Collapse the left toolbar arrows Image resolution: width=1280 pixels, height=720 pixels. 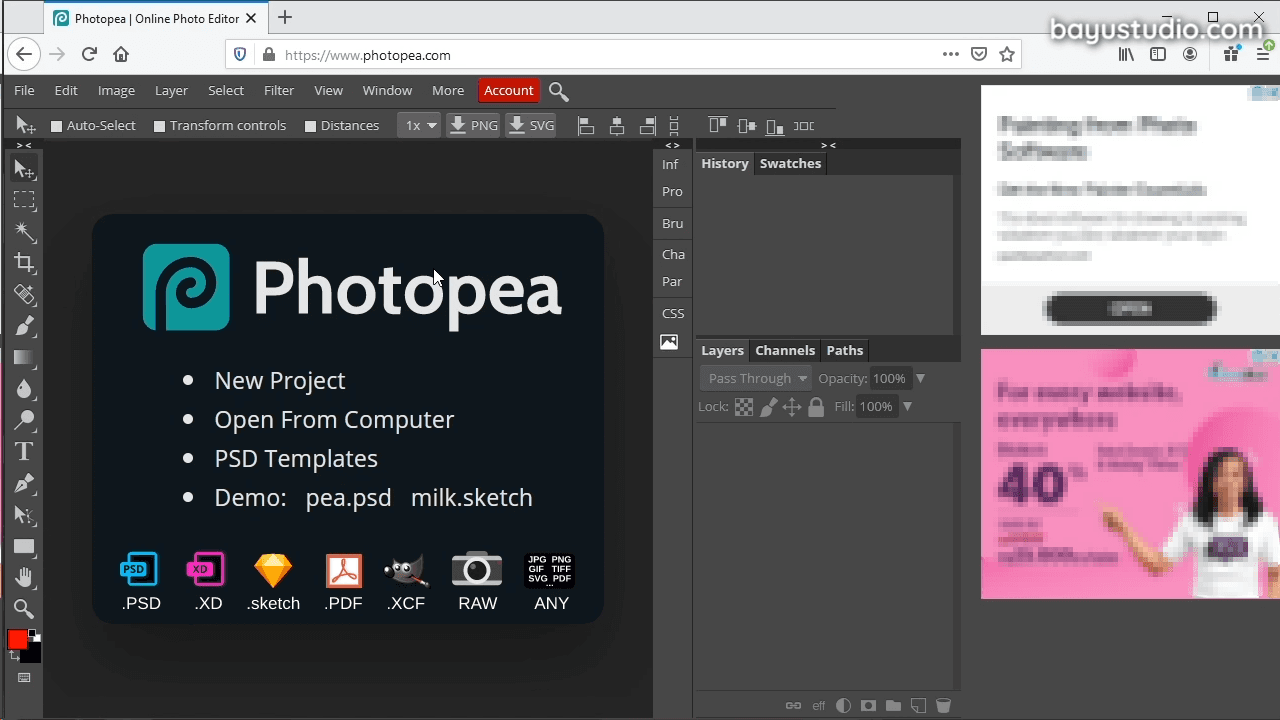coord(24,146)
